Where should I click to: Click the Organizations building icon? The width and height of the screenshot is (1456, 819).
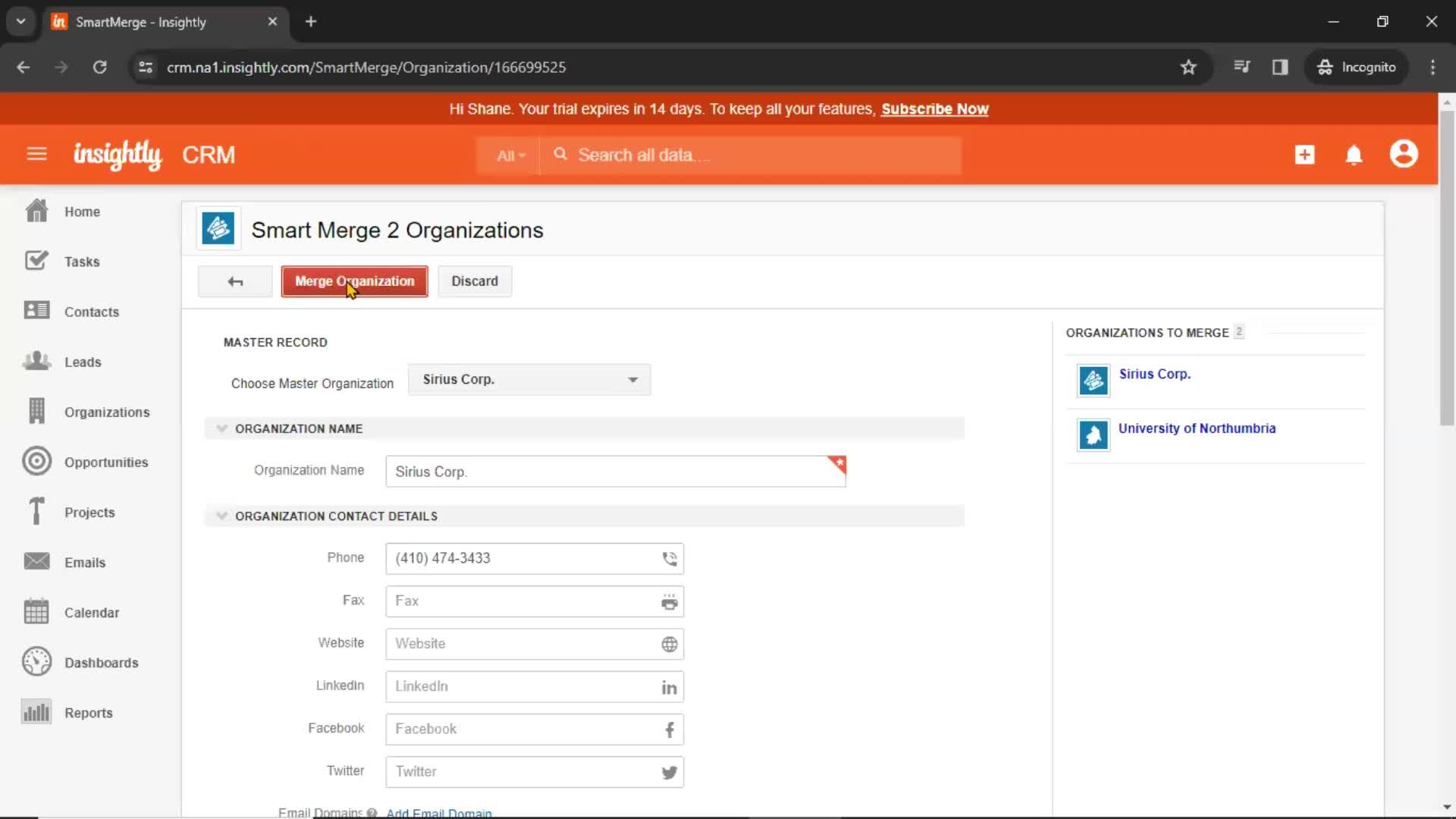[36, 411]
